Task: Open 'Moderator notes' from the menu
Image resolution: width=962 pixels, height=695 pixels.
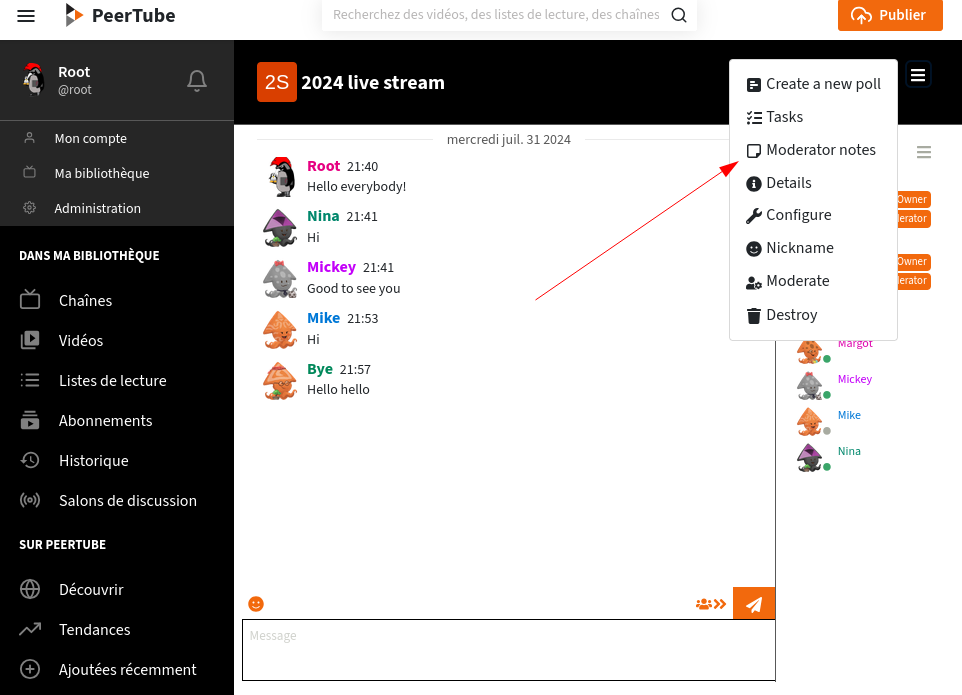Action: (820, 150)
